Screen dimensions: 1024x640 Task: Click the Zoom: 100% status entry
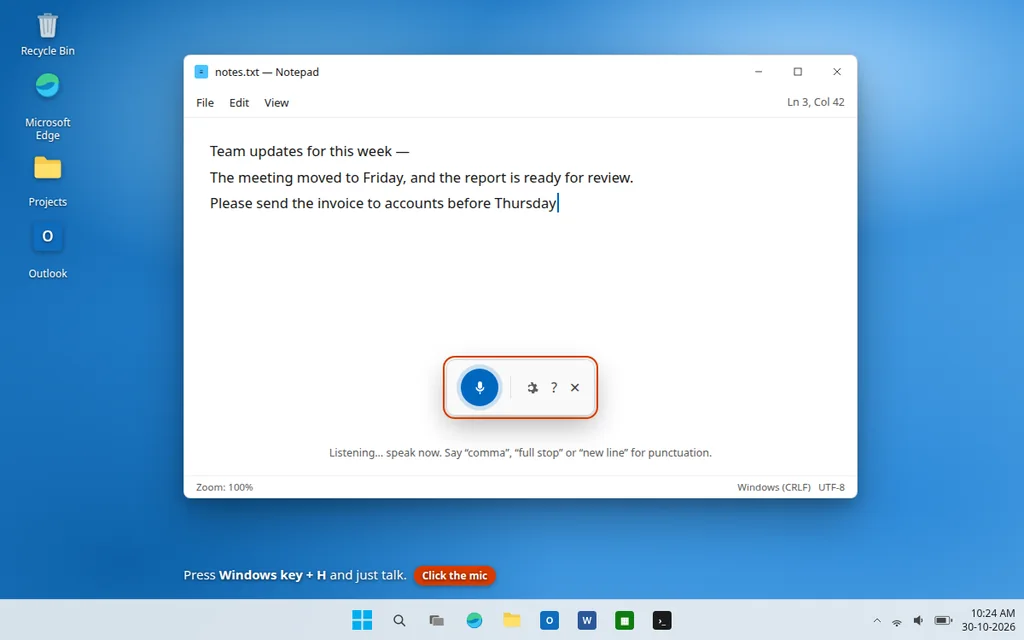point(224,487)
